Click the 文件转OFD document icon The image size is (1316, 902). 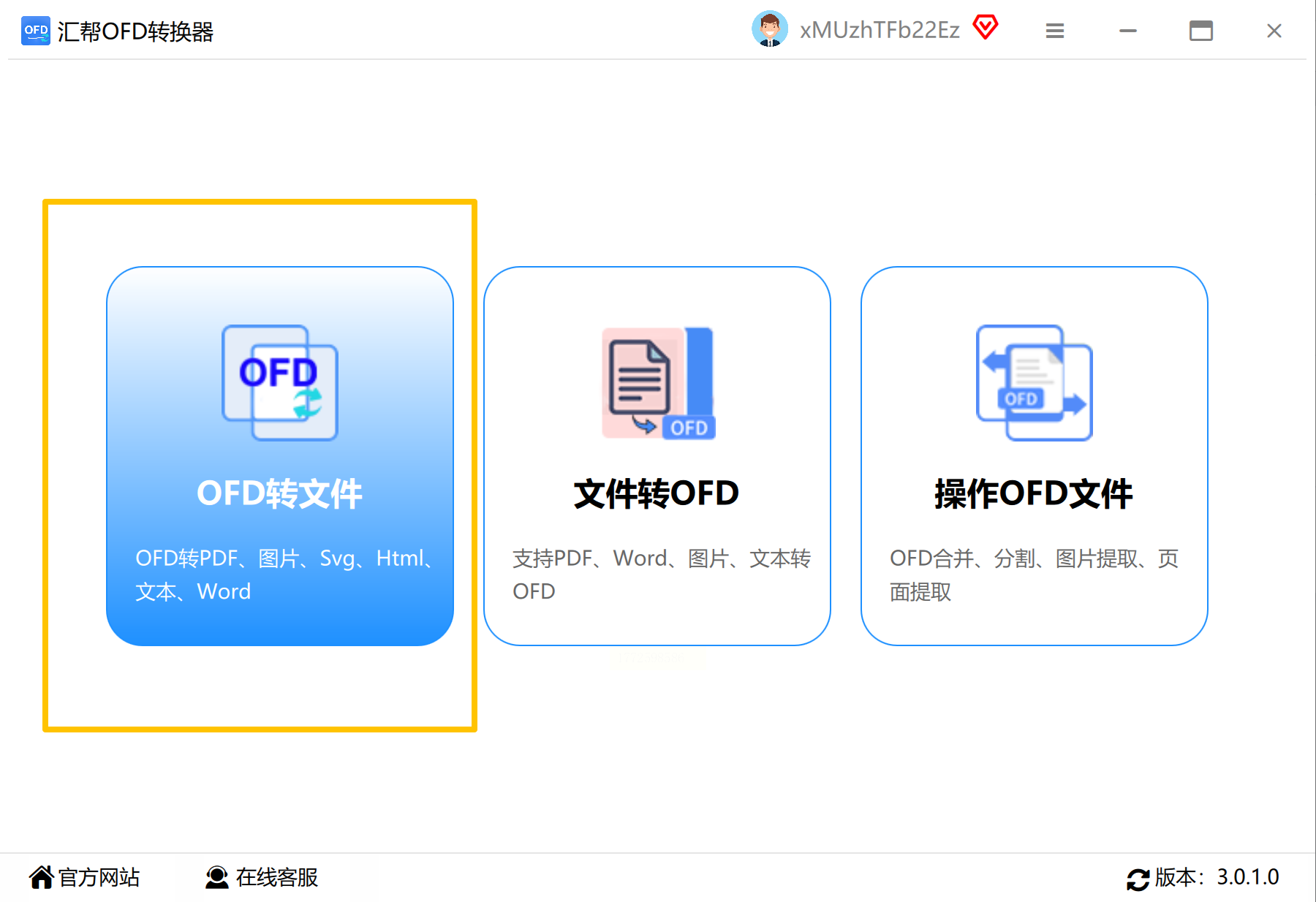[658, 382]
